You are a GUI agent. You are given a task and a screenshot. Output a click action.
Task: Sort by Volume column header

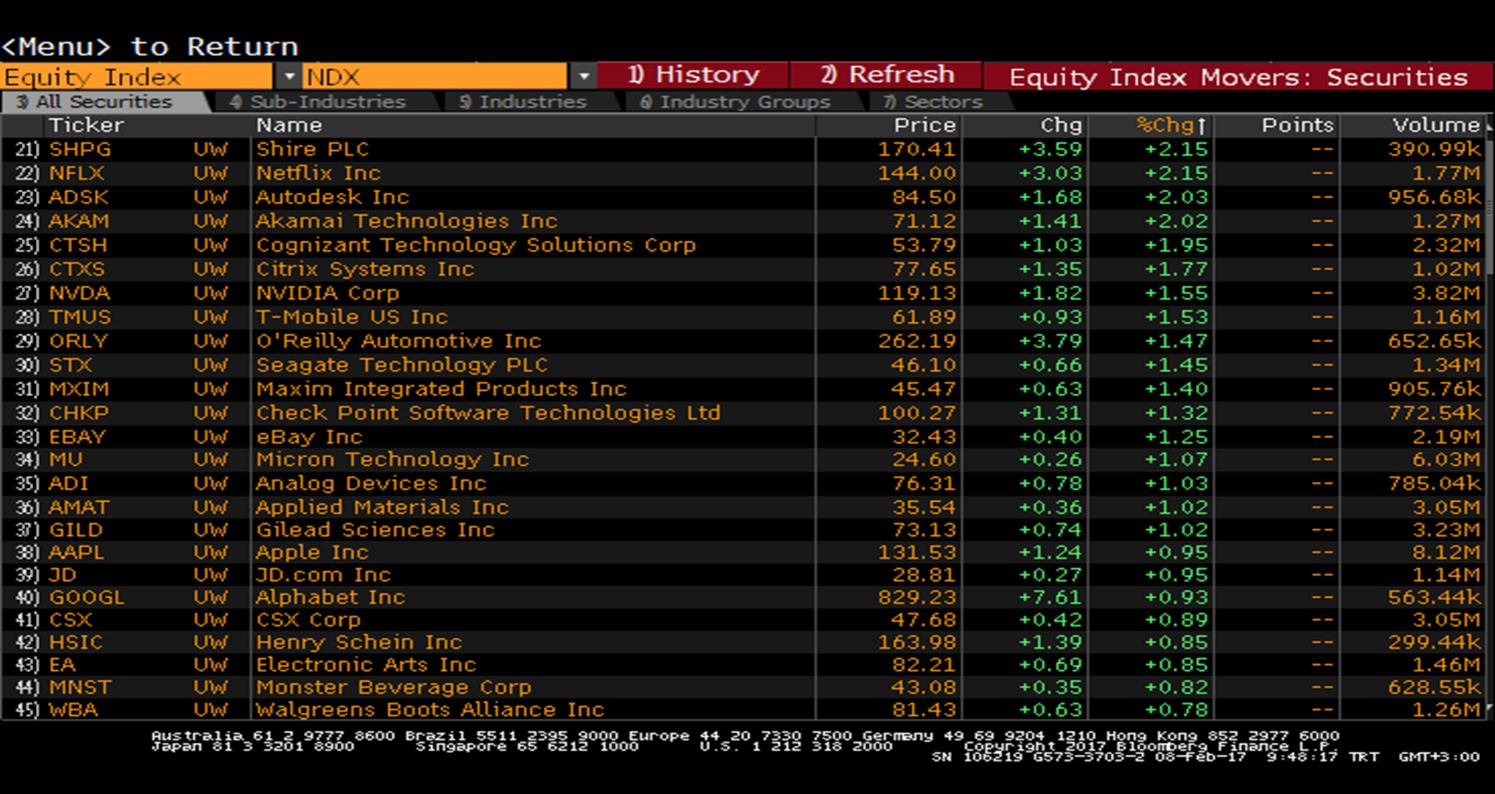coord(1436,125)
